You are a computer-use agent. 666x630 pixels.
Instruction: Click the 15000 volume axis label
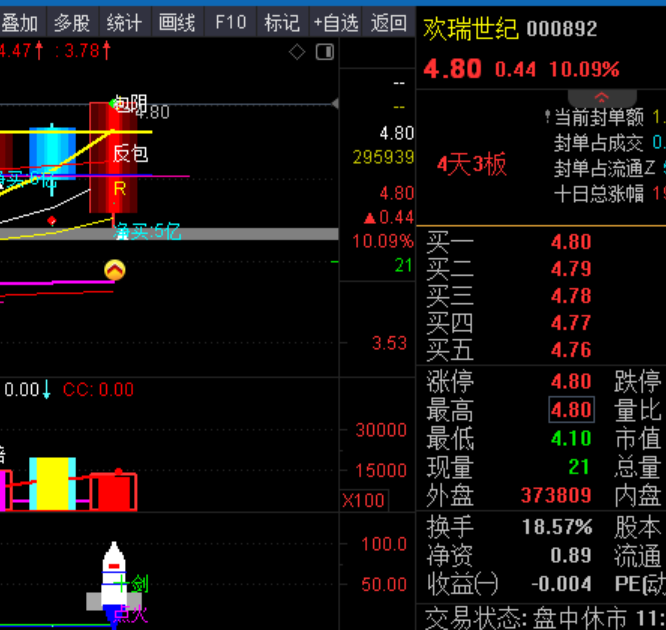pyautogui.click(x=381, y=471)
